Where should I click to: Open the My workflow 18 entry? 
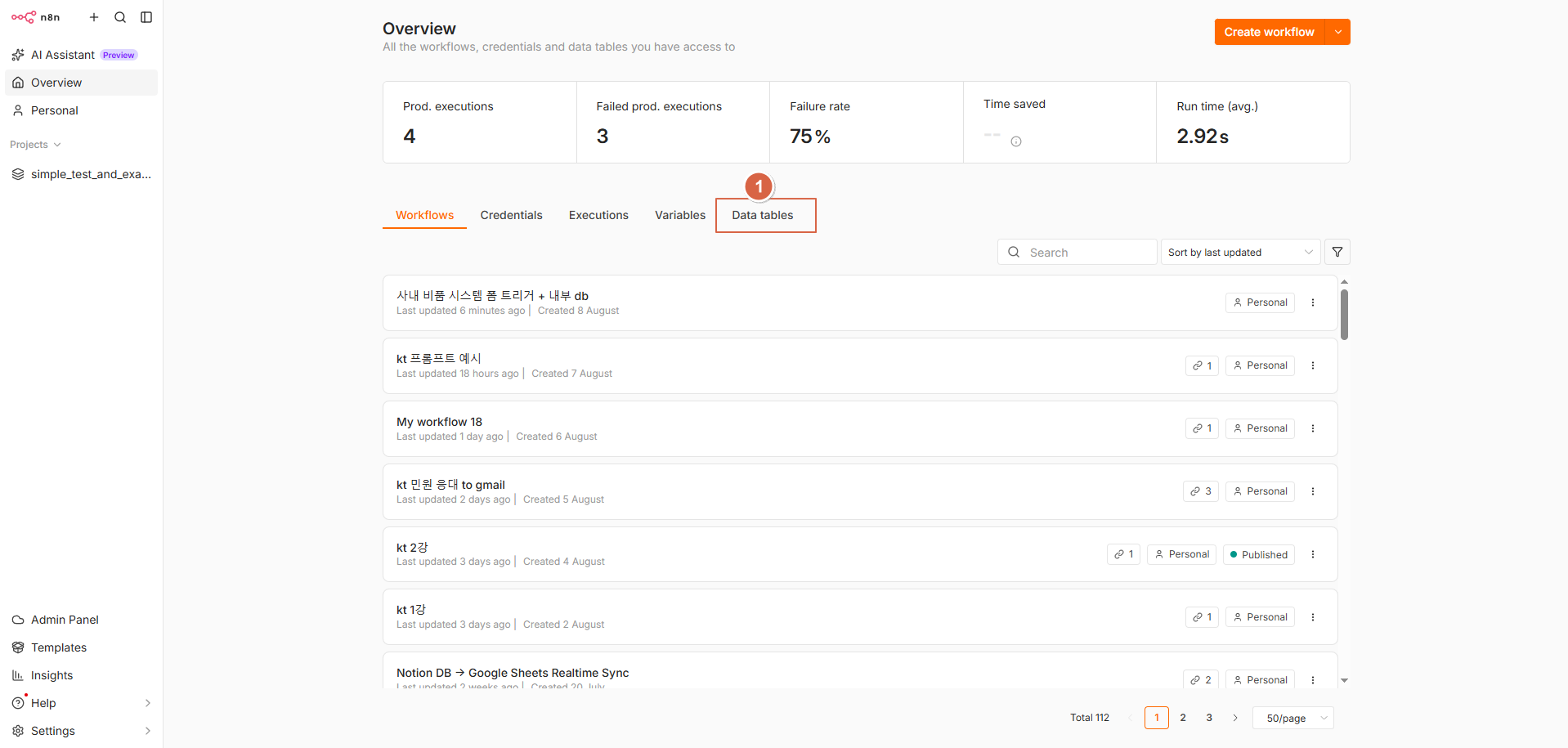(x=860, y=428)
